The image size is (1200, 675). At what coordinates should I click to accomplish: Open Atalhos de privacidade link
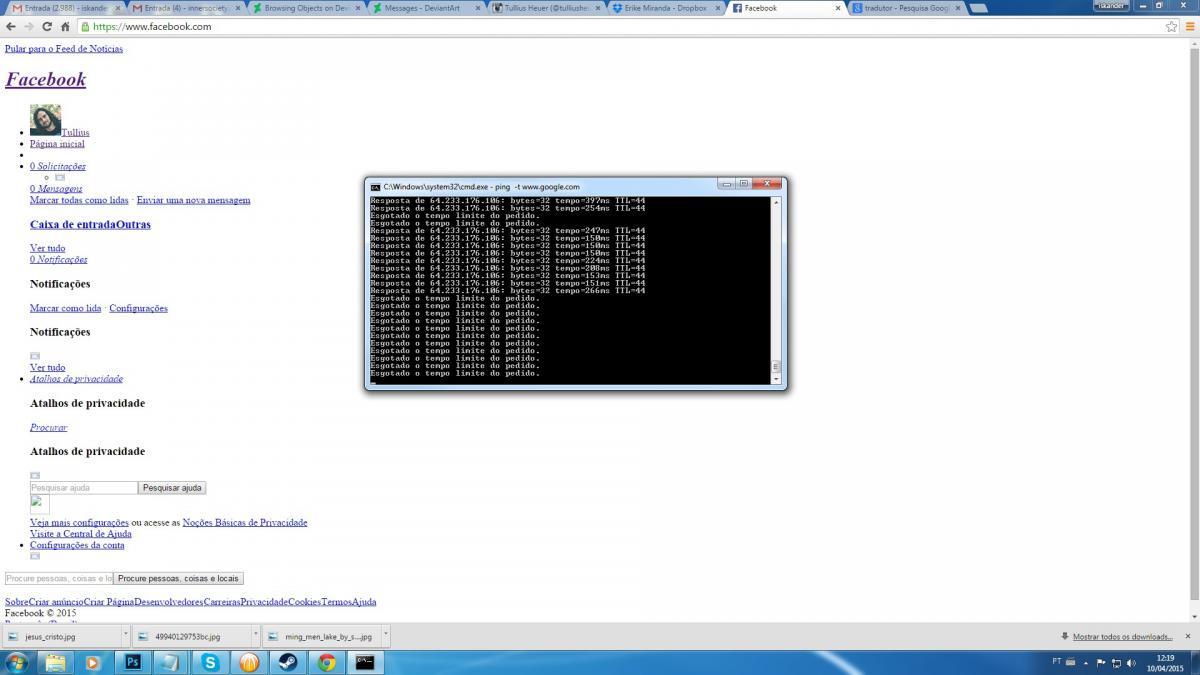click(x=76, y=379)
